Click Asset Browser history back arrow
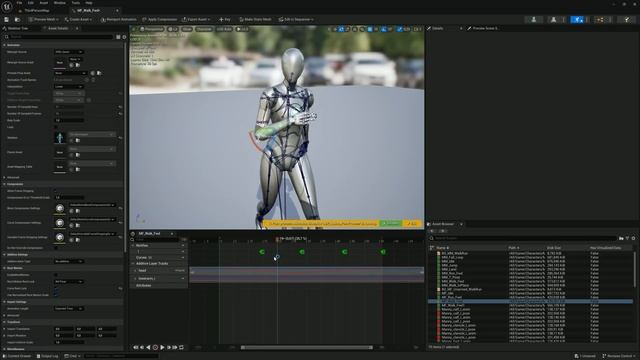The image size is (640, 360). point(433,231)
